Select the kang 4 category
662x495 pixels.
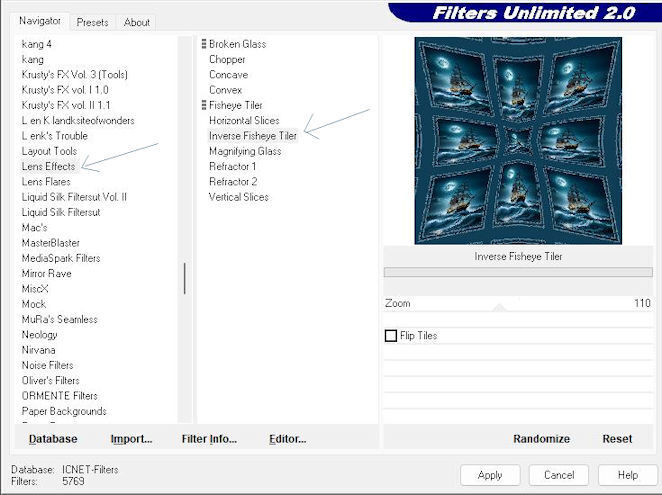pos(37,44)
